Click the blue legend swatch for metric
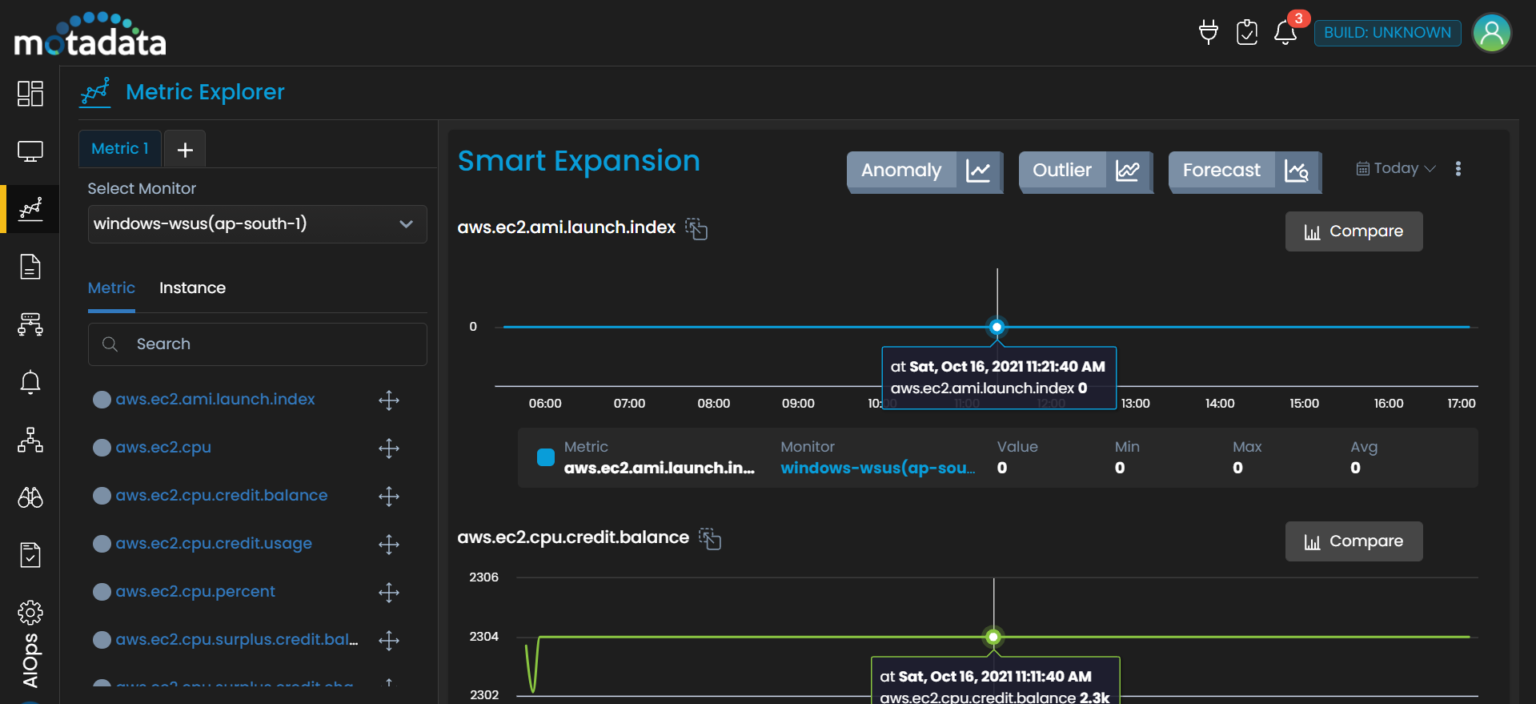Viewport: 1536px width, 704px height. tap(546, 457)
